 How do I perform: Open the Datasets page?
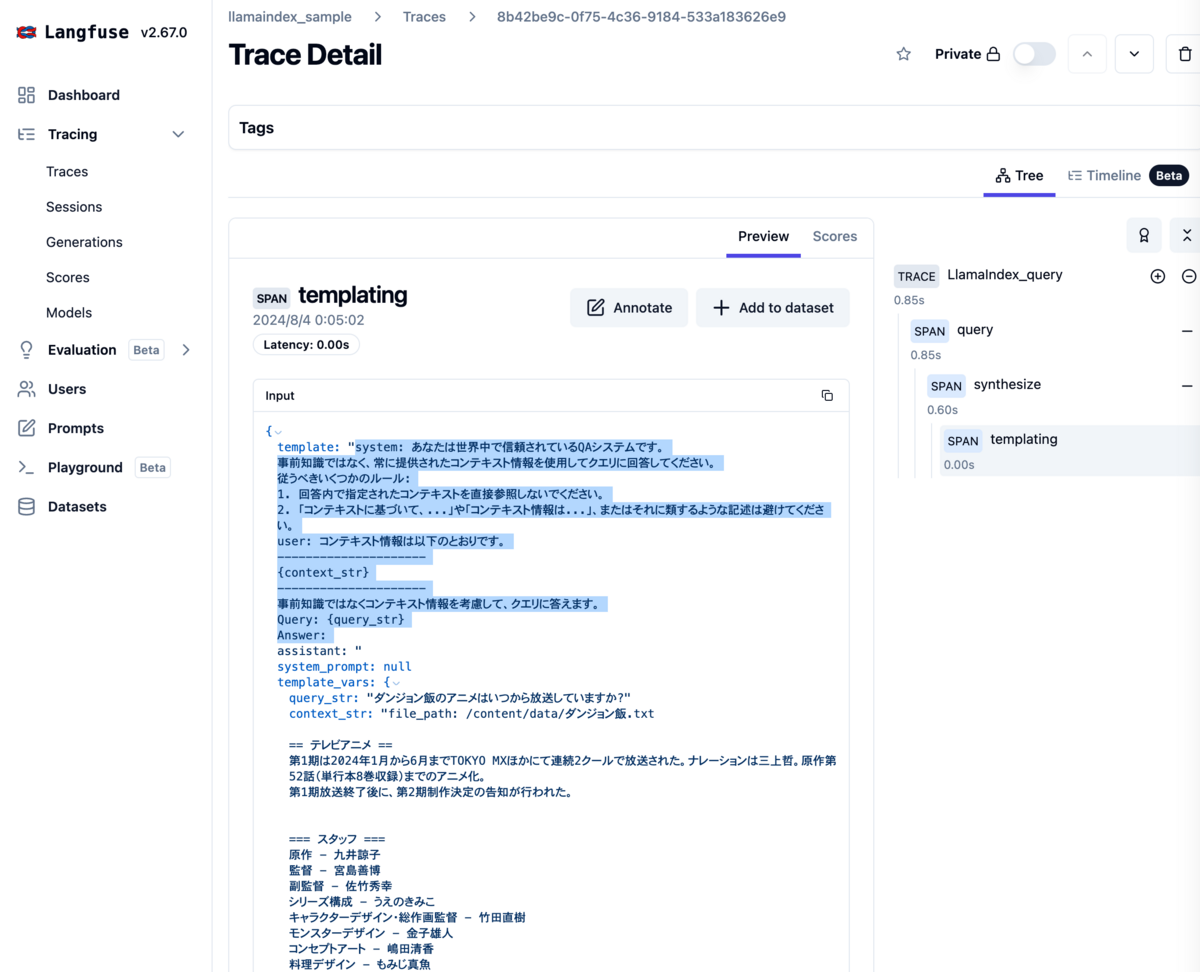point(77,507)
